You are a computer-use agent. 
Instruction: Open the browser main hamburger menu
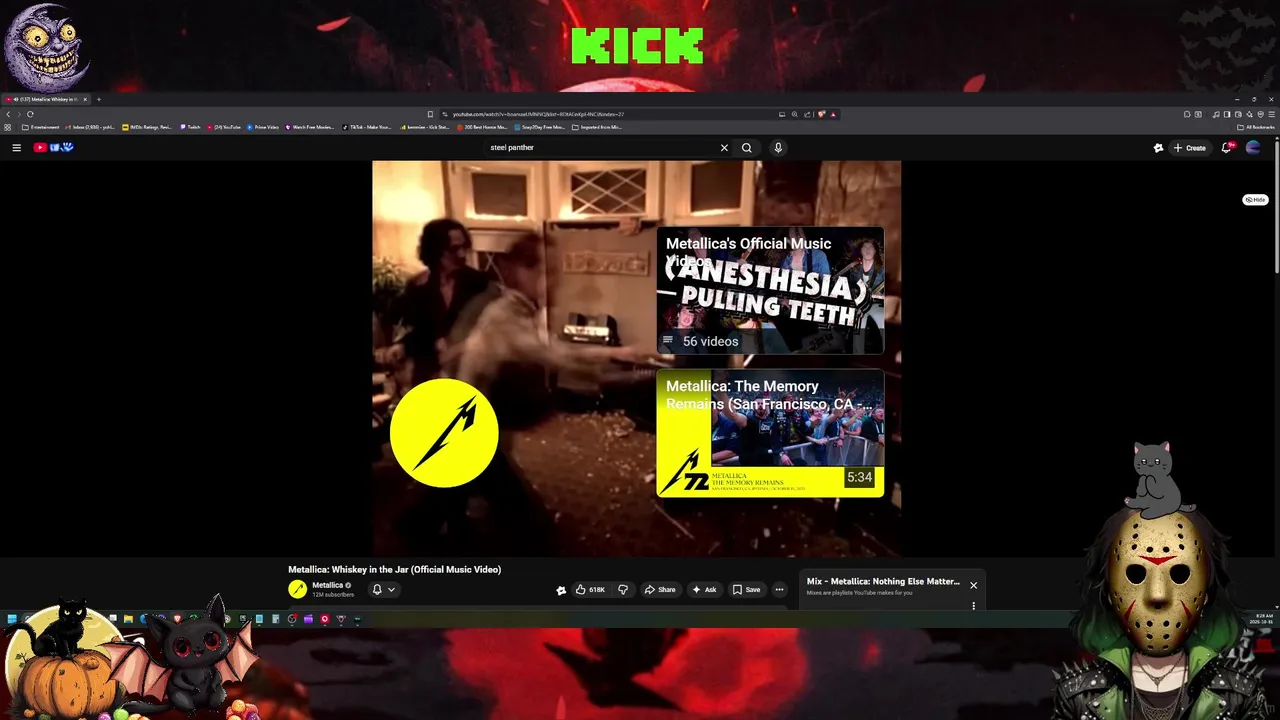(x=1271, y=114)
